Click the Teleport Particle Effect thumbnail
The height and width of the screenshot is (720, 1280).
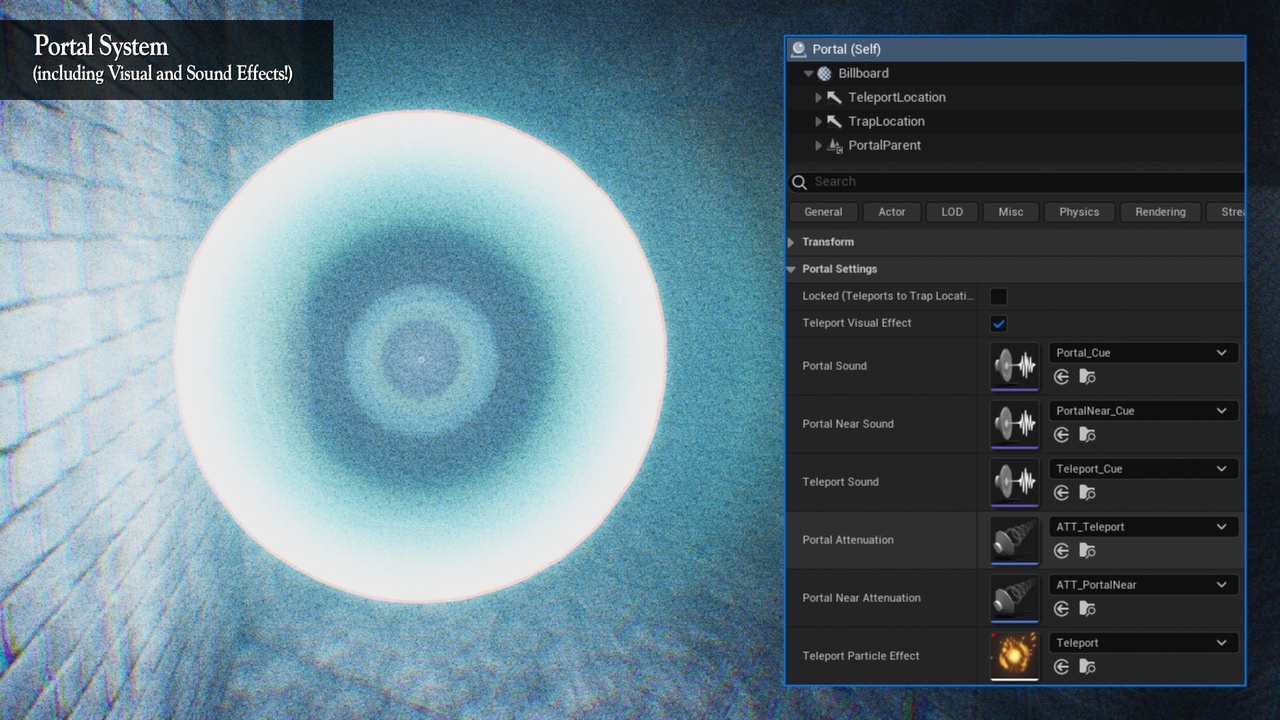click(1014, 655)
